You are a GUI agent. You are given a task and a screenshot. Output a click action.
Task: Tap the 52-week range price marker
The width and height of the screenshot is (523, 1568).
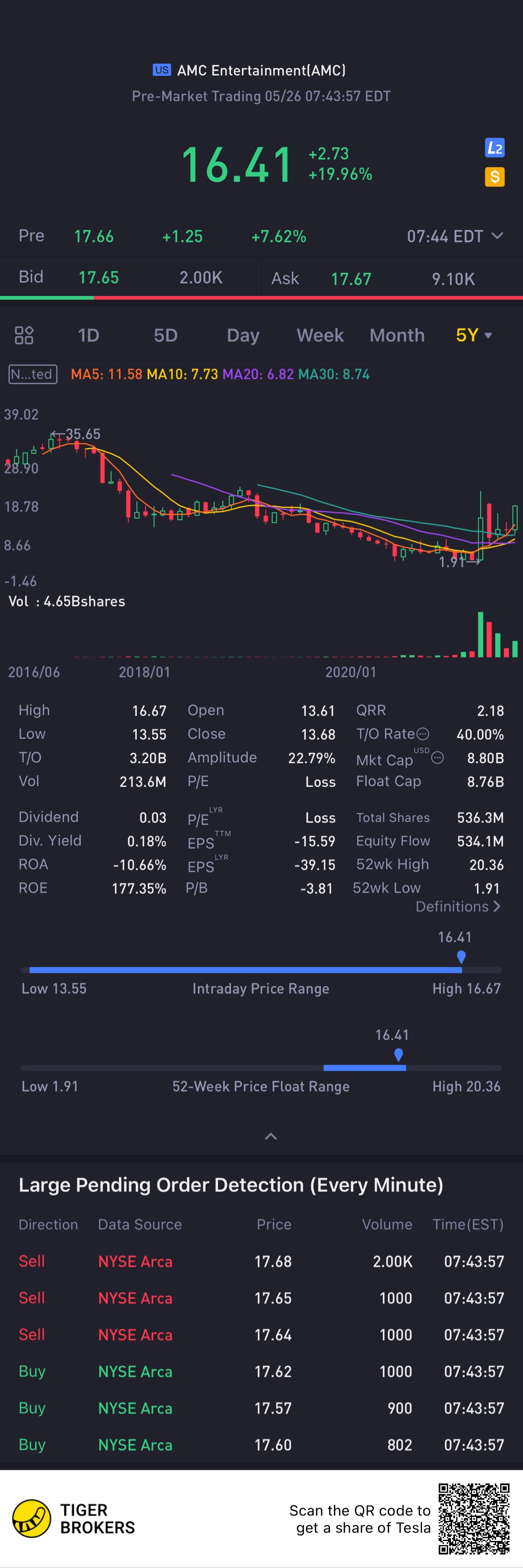pyautogui.click(x=398, y=1054)
